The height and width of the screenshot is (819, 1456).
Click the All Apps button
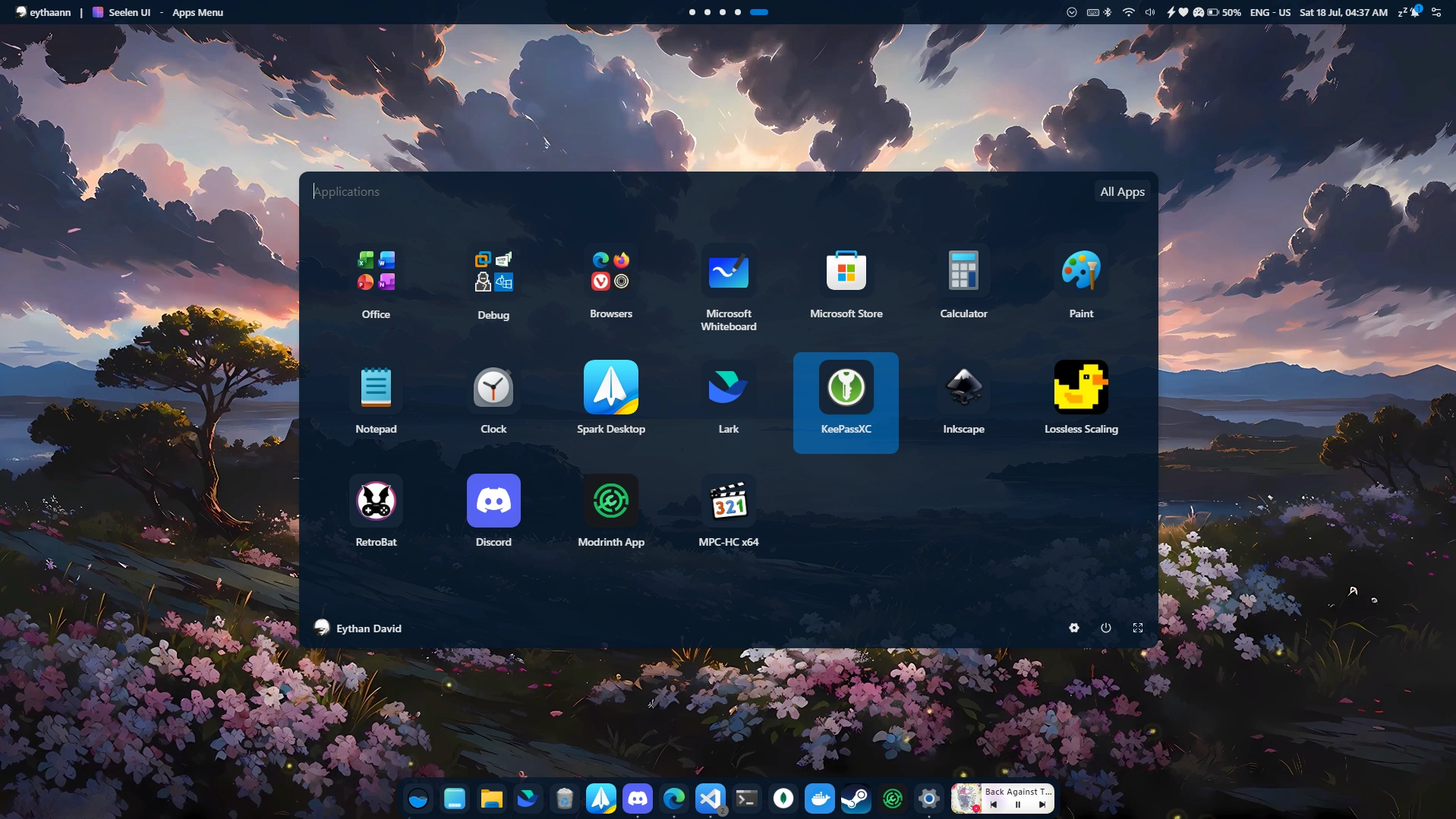coord(1122,192)
